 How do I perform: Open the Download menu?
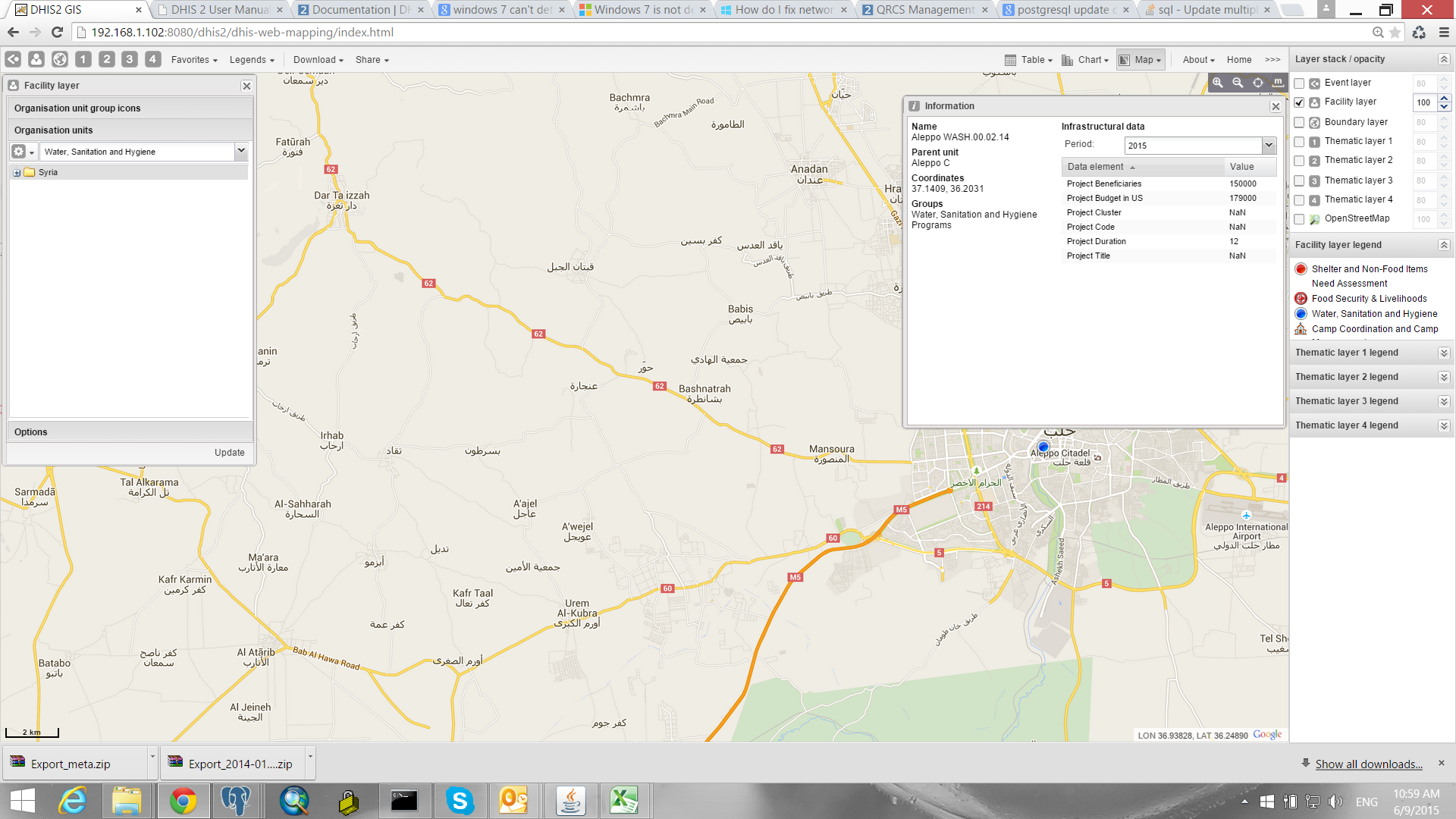pos(318,60)
